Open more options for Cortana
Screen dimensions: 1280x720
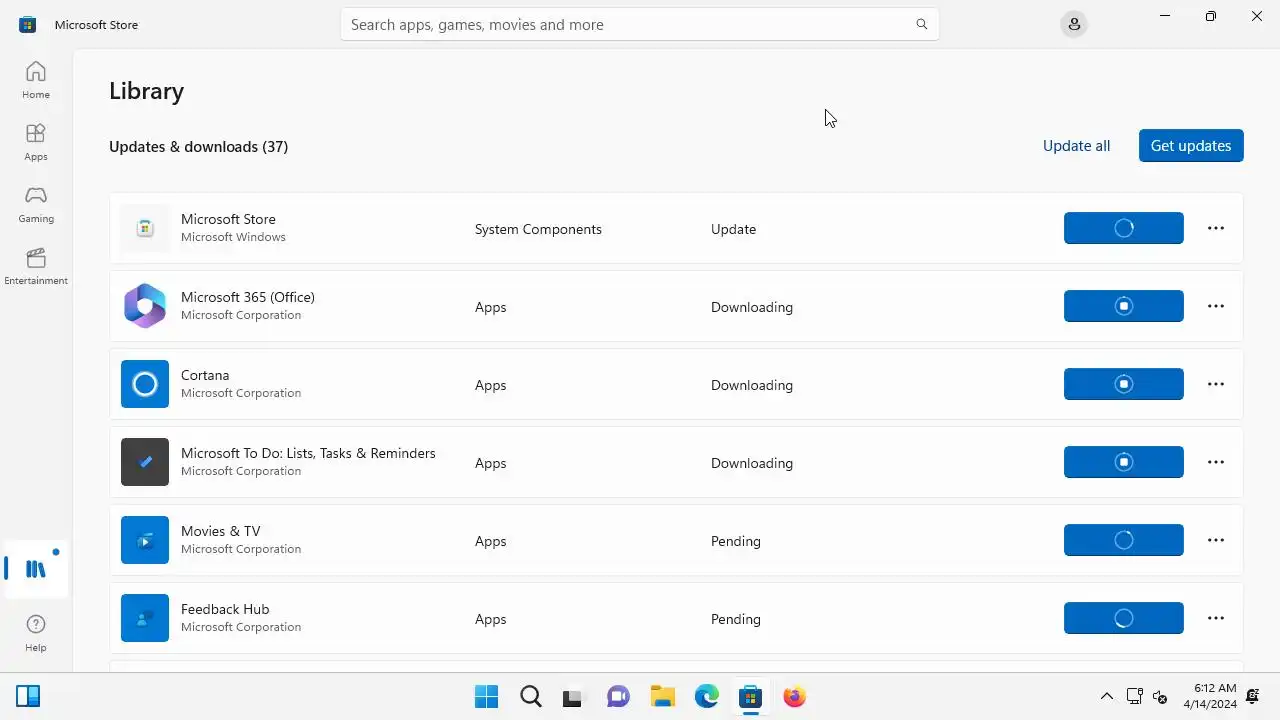coord(1216,384)
